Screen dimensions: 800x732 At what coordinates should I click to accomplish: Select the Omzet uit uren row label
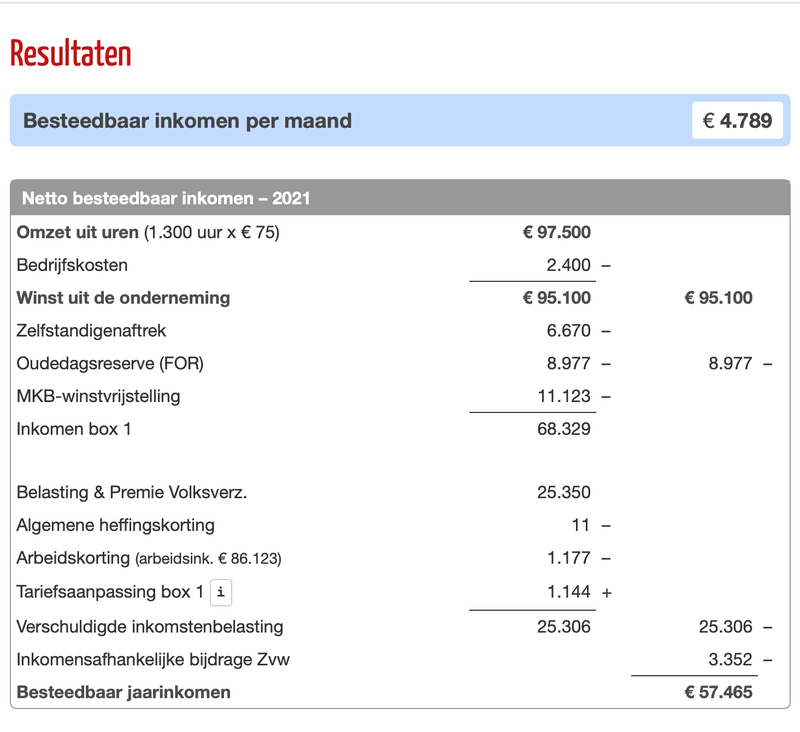148,233
